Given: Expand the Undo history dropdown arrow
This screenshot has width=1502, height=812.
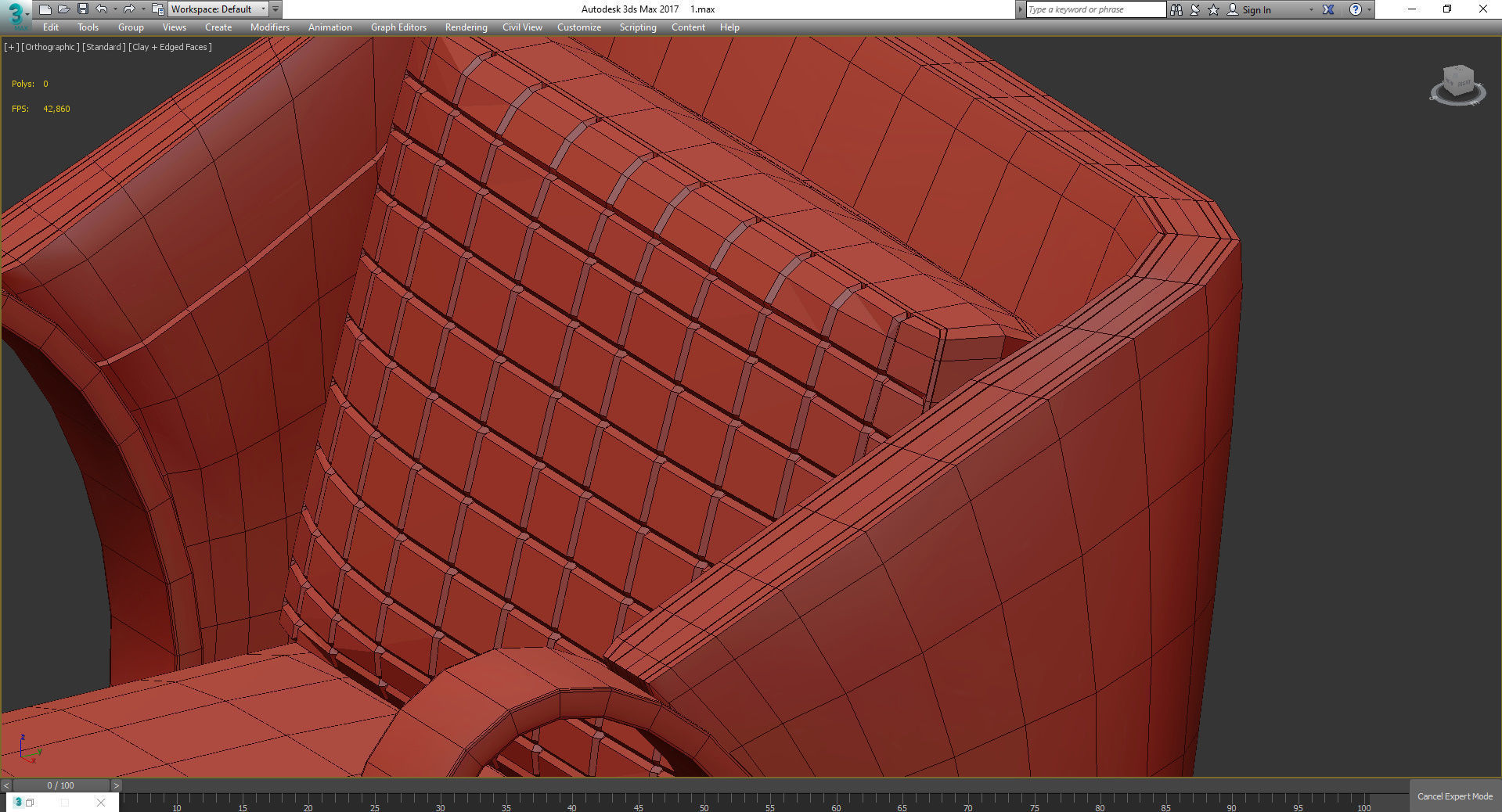Looking at the screenshot, I should tap(115, 9).
